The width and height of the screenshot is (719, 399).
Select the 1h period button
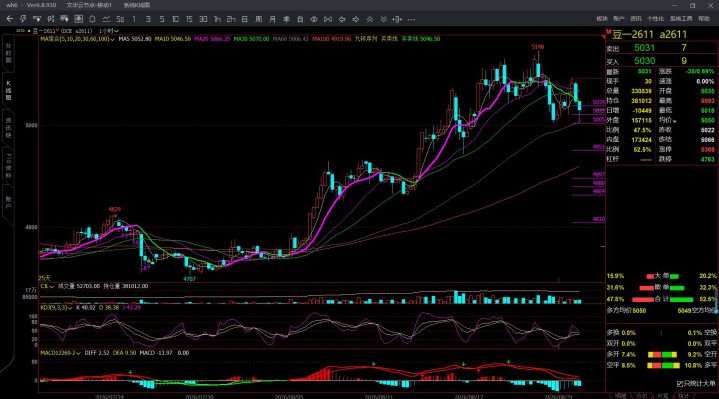[217, 19]
